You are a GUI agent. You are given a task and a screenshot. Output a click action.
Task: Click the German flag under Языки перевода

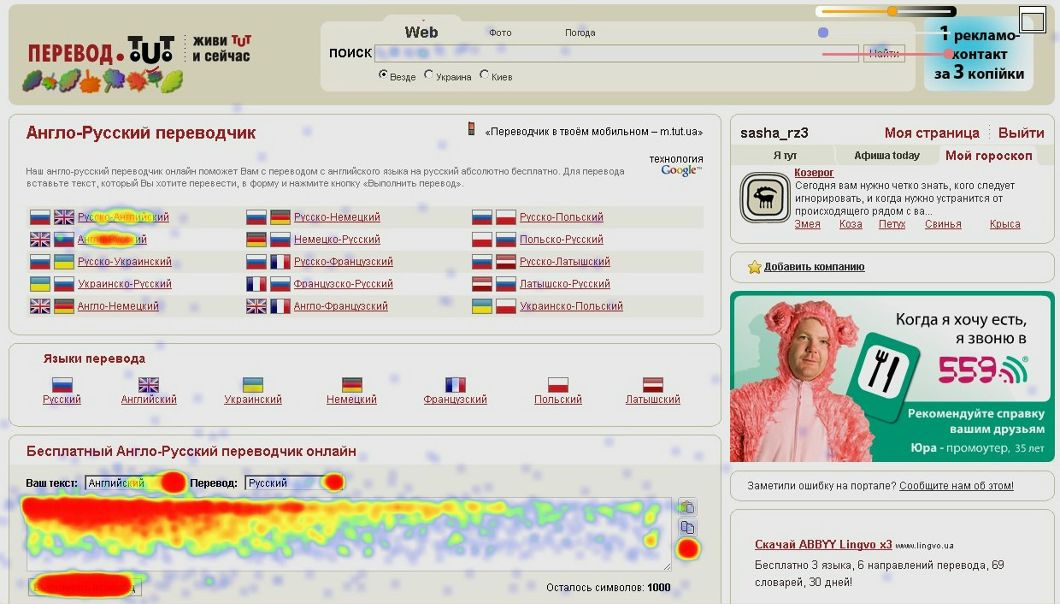352,385
